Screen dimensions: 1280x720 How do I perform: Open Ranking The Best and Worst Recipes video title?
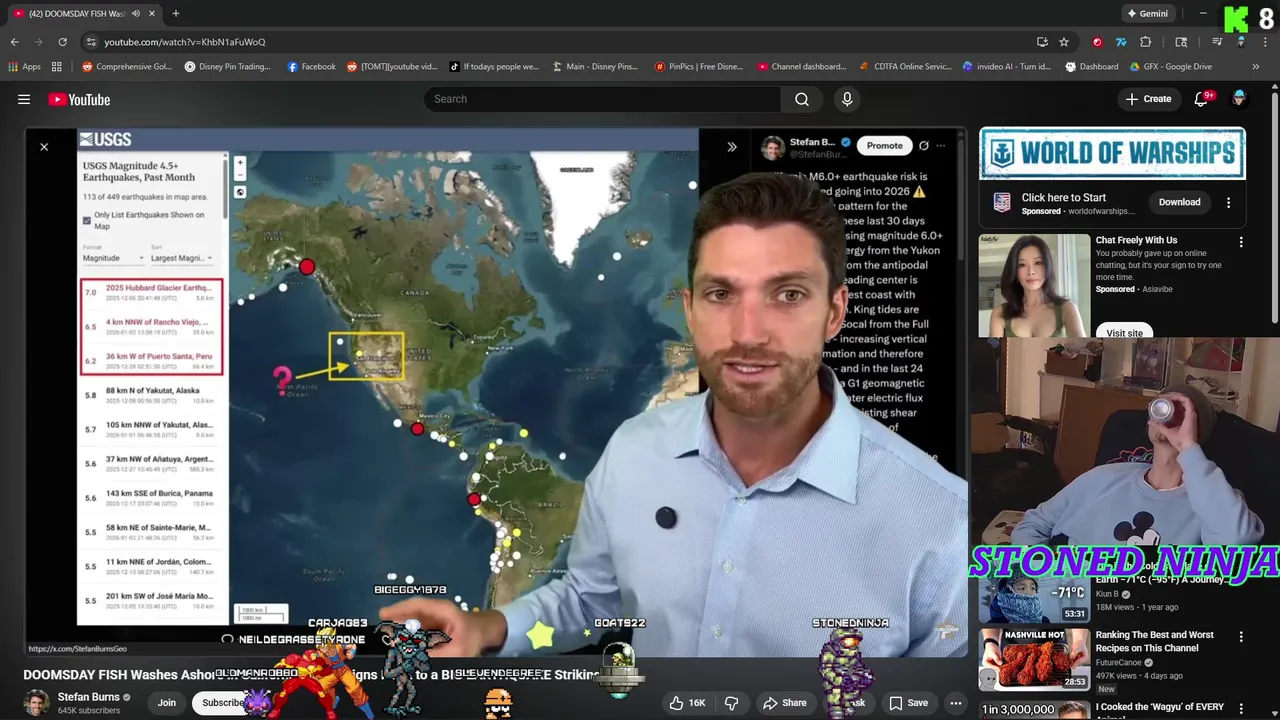[1154, 641]
